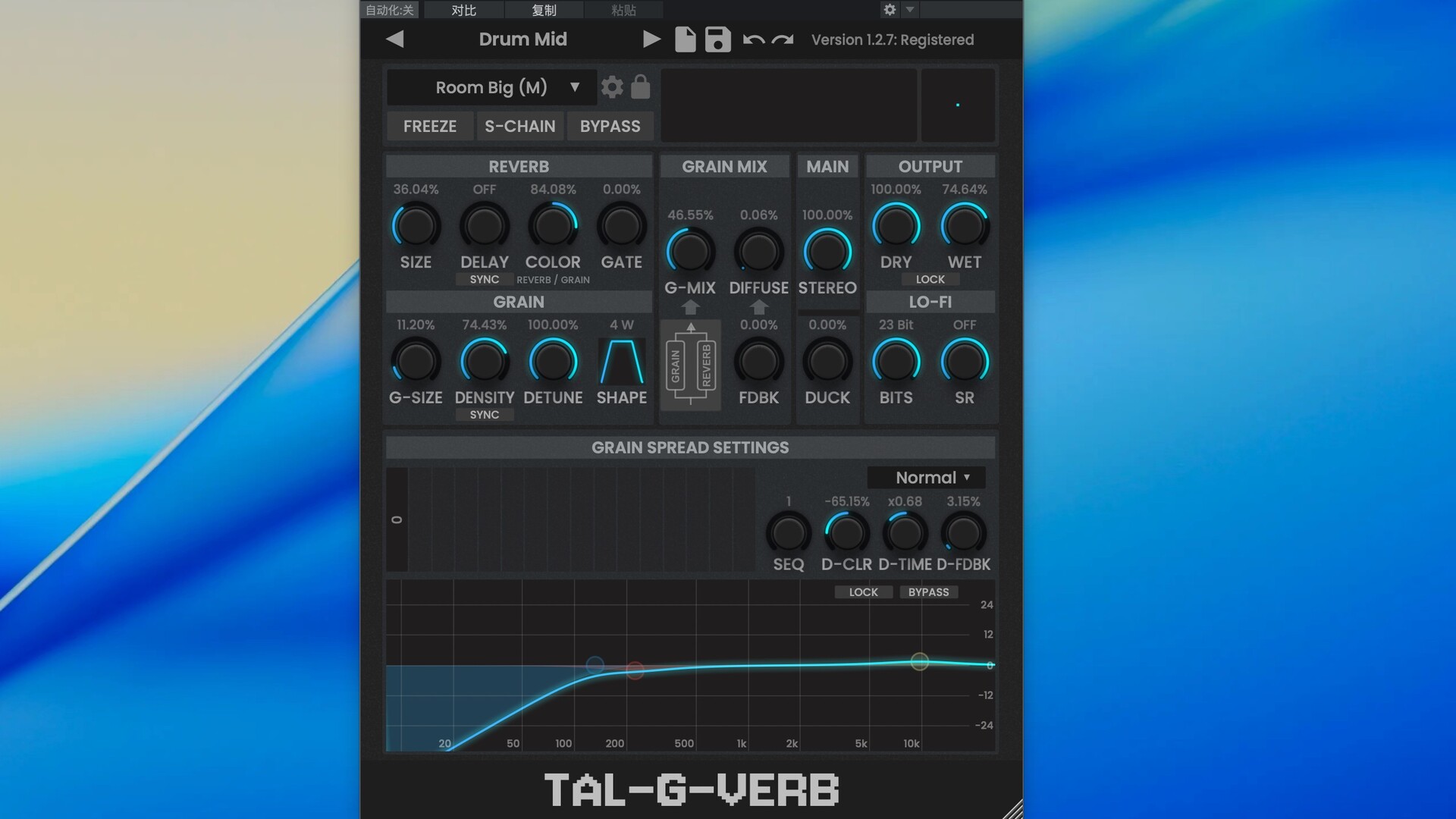Click the redo arrow icon
This screenshot has height=819, width=1456.
[783, 39]
